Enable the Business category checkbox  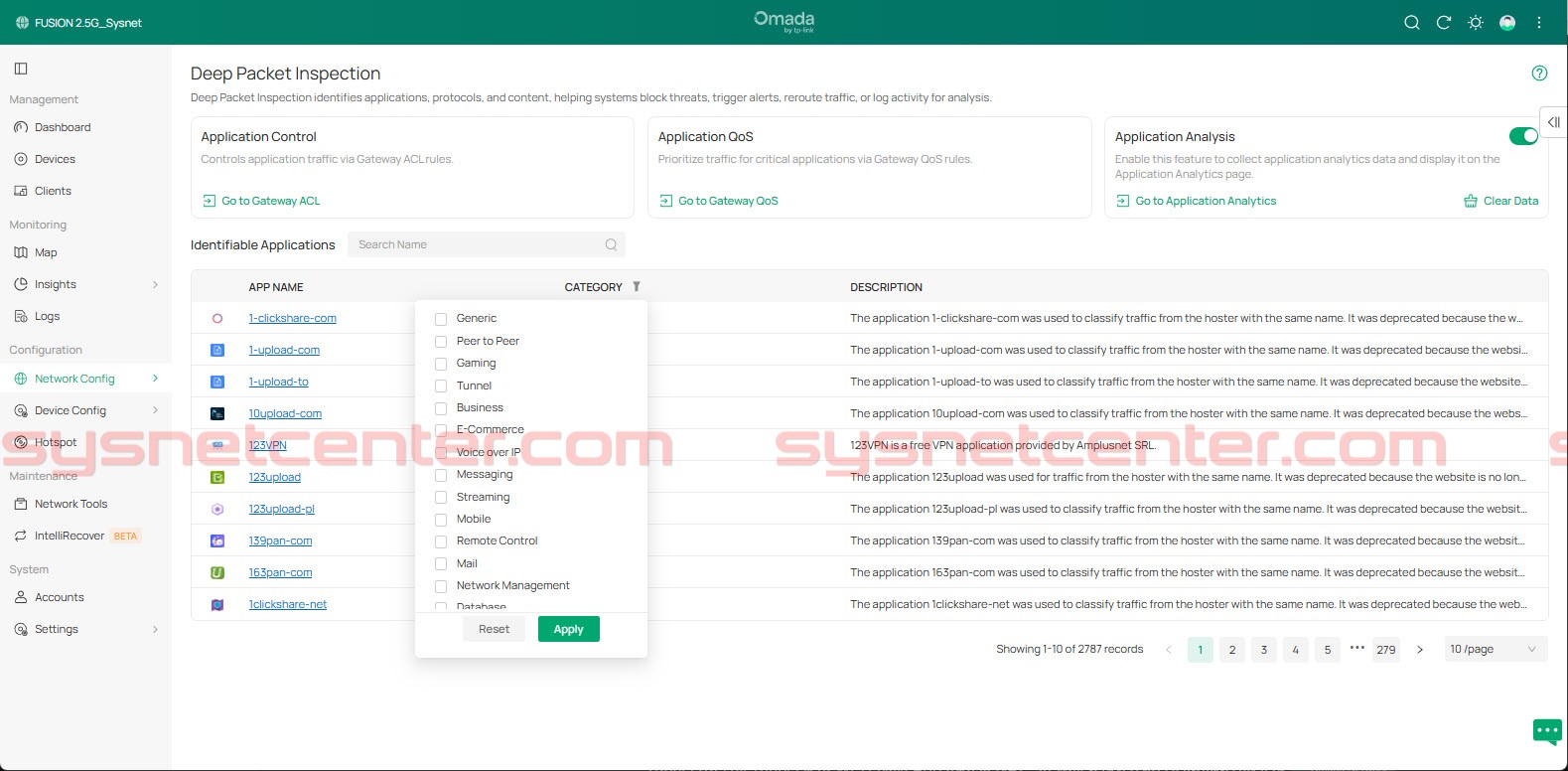441,408
